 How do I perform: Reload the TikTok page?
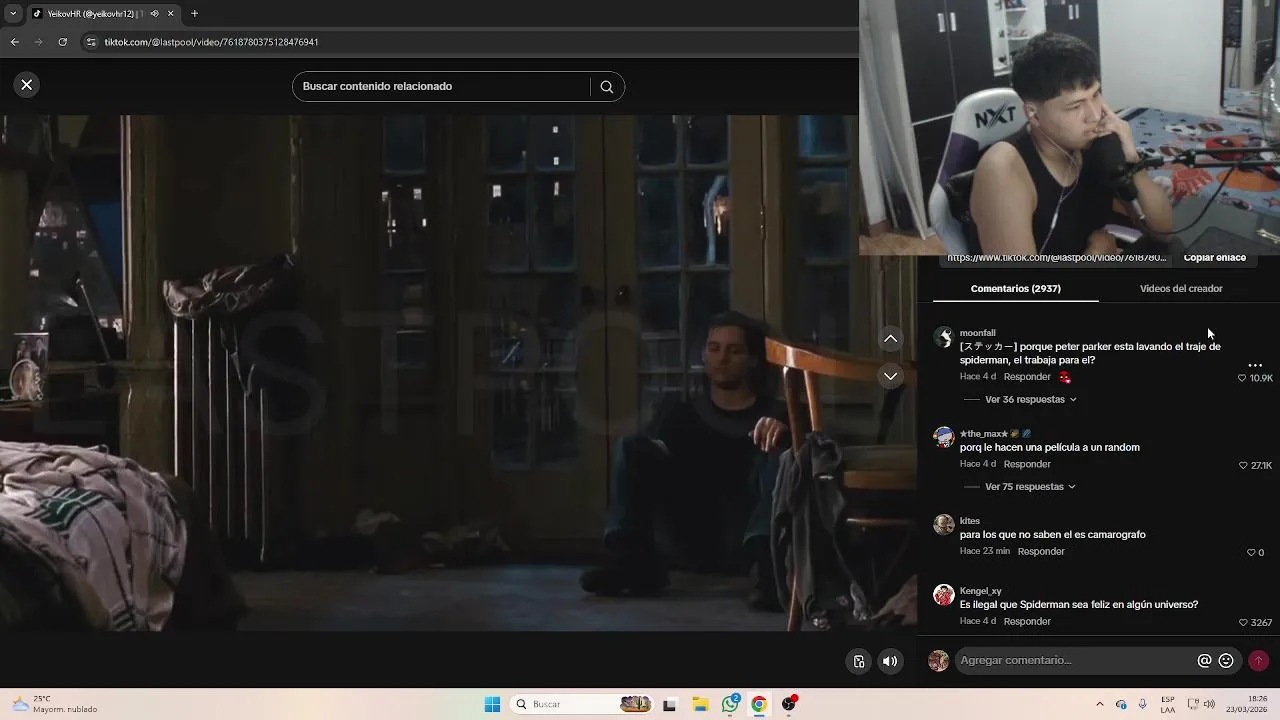pyautogui.click(x=62, y=42)
